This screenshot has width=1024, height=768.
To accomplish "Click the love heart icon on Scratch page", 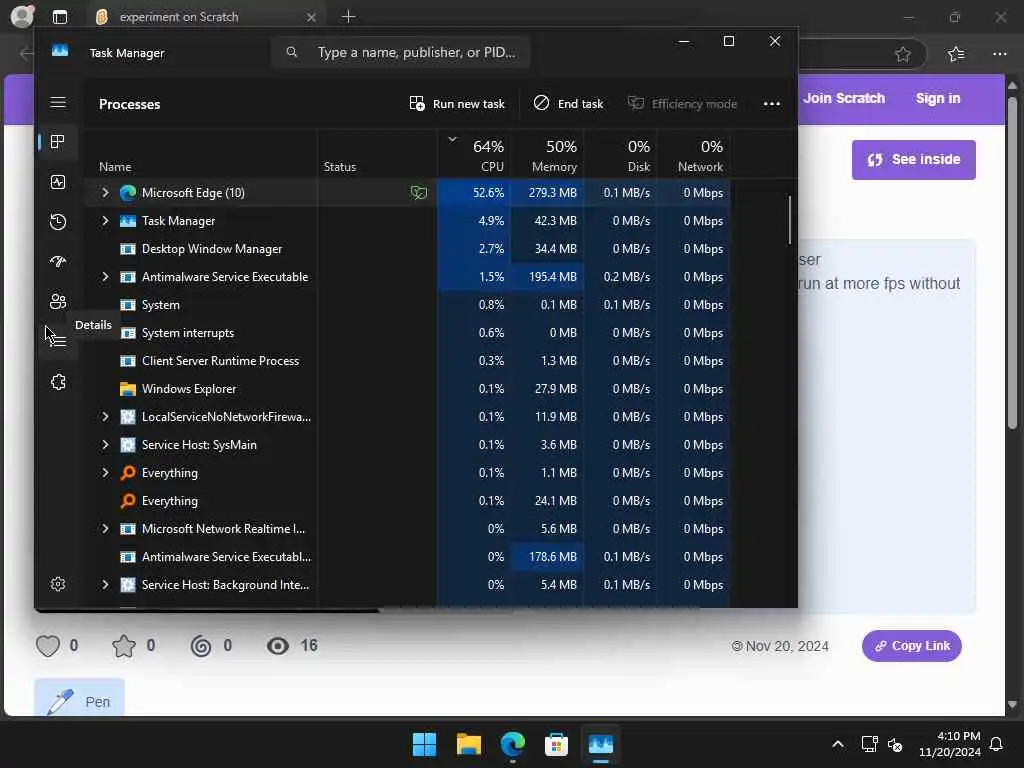I will (48, 646).
